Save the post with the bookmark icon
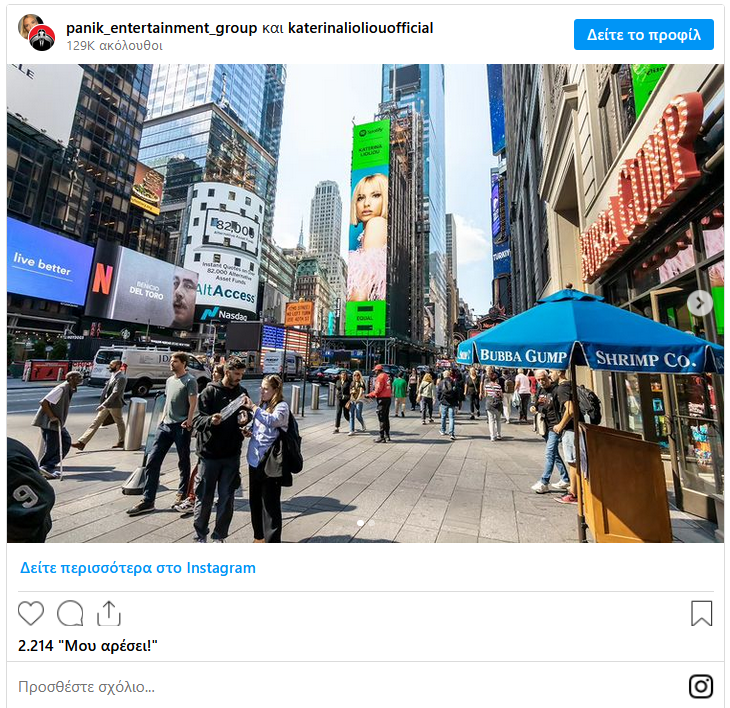730x708 pixels. [x=701, y=614]
